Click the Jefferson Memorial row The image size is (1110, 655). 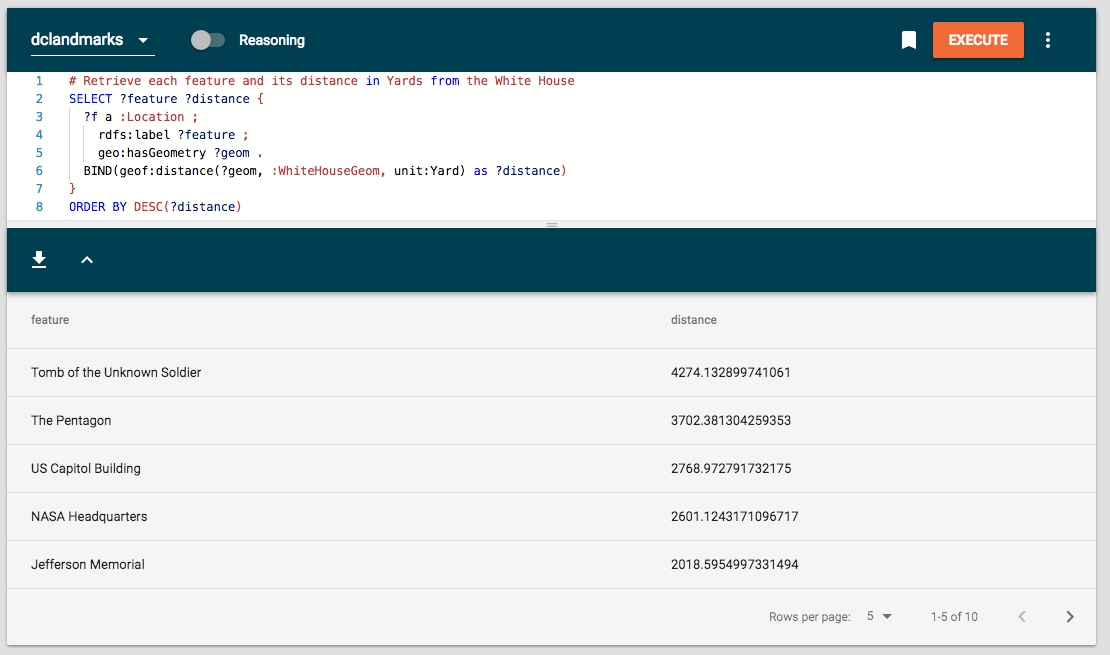pos(88,565)
